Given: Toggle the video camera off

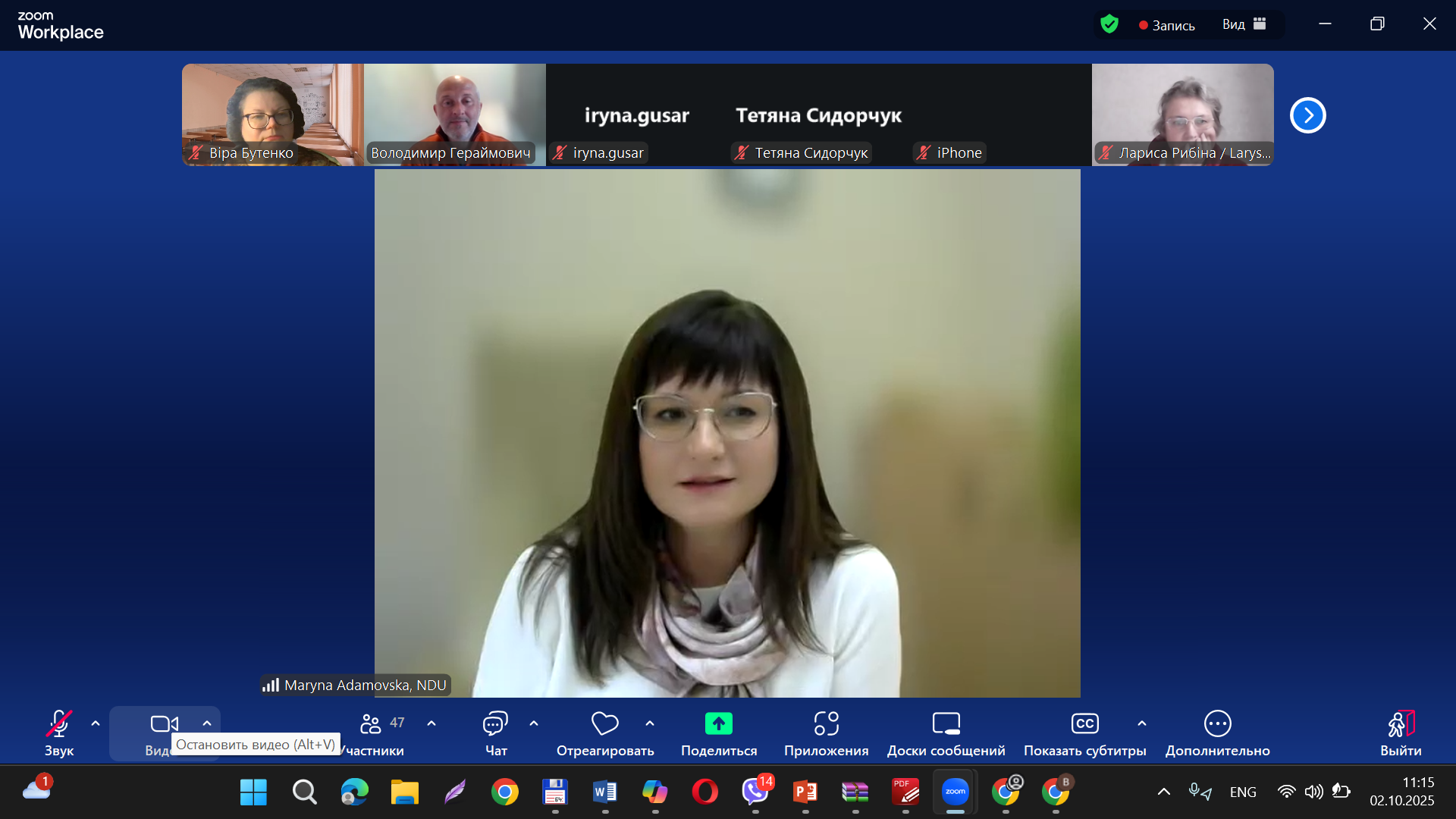Looking at the screenshot, I should click(164, 724).
